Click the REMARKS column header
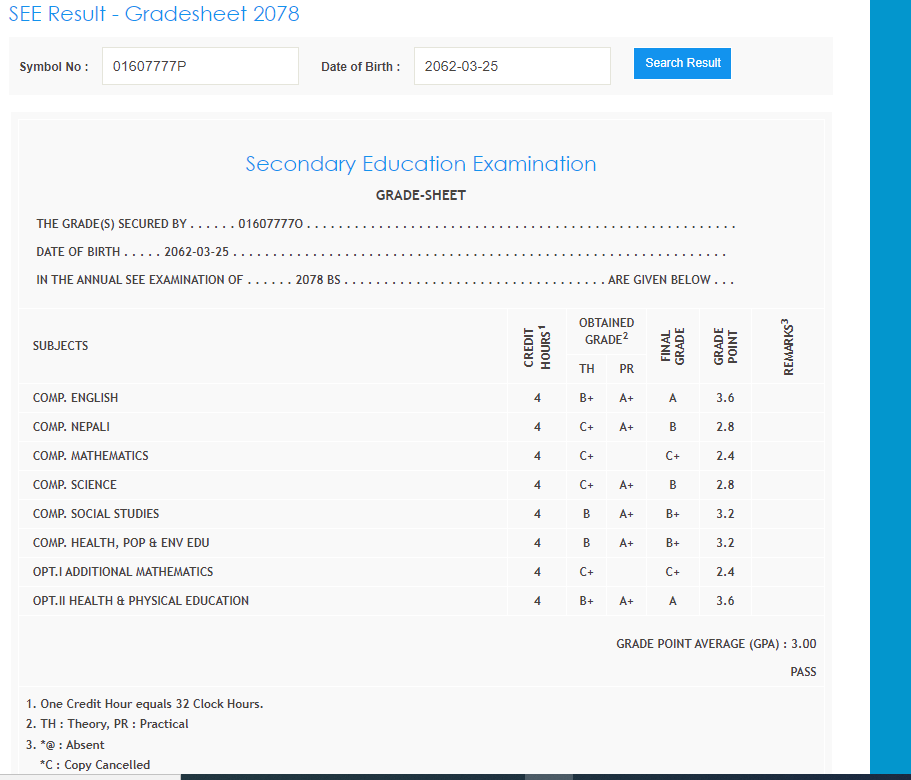The image size is (911, 780). tap(788, 347)
